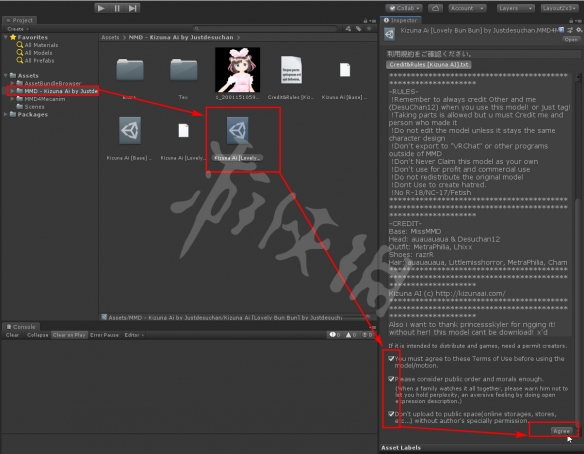The height and width of the screenshot is (454, 584).
Task: Lock the Inspector panel with padlock icon
Action: (571, 20)
